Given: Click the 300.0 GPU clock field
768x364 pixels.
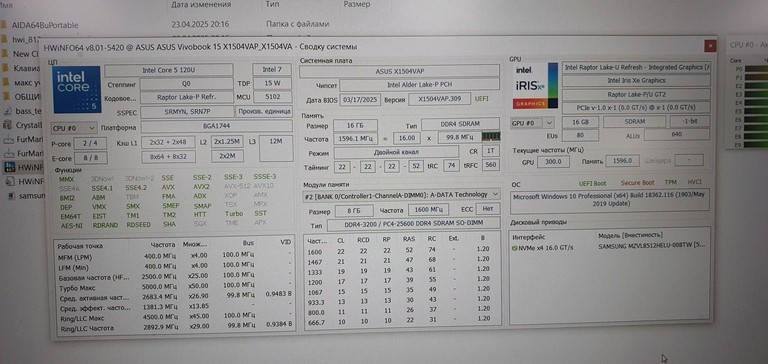Looking at the screenshot, I should pos(553,161).
